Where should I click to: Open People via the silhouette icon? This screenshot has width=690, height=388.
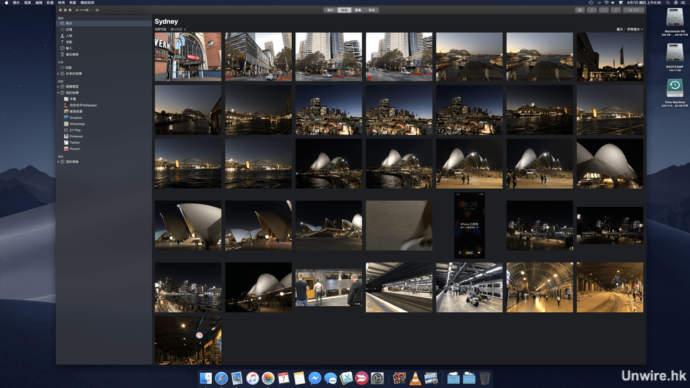coord(62,36)
